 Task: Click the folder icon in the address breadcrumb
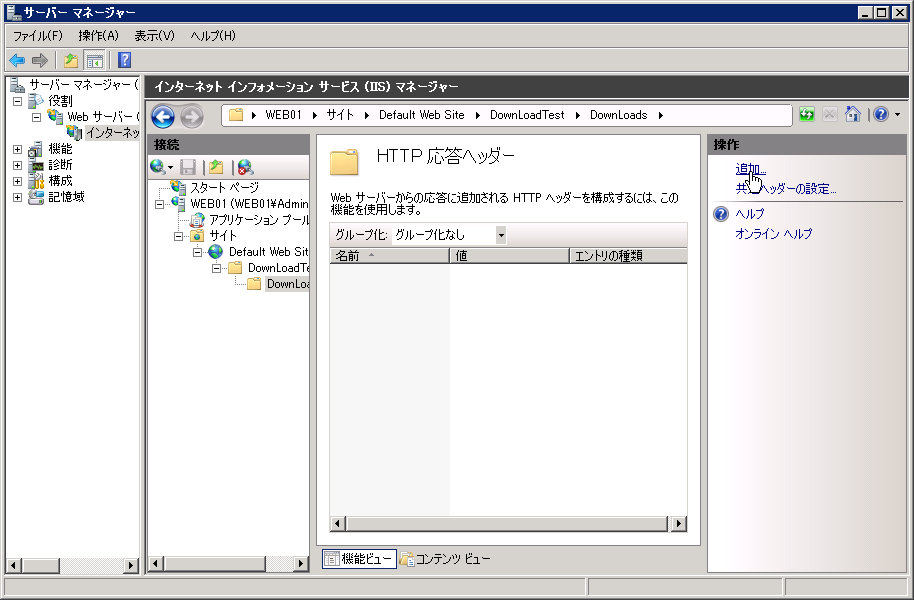click(x=236, y=115)
